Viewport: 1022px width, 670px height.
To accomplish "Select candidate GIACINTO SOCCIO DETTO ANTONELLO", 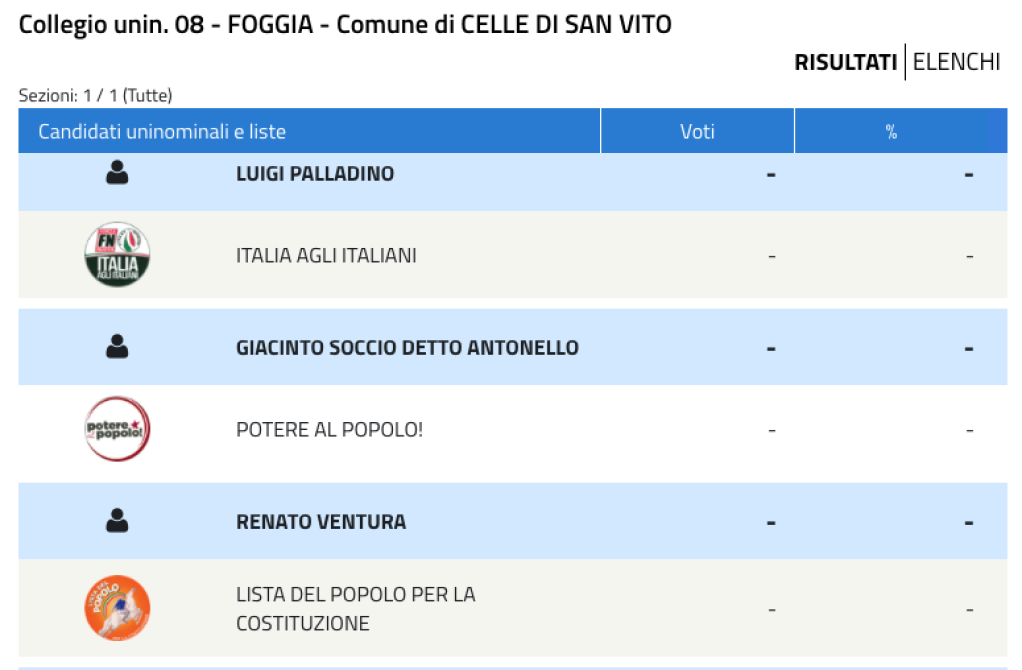I will point(407,348).
